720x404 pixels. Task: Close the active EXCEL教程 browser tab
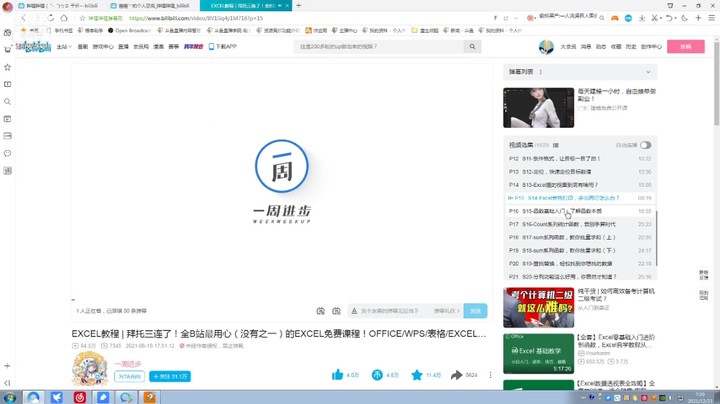287,6
